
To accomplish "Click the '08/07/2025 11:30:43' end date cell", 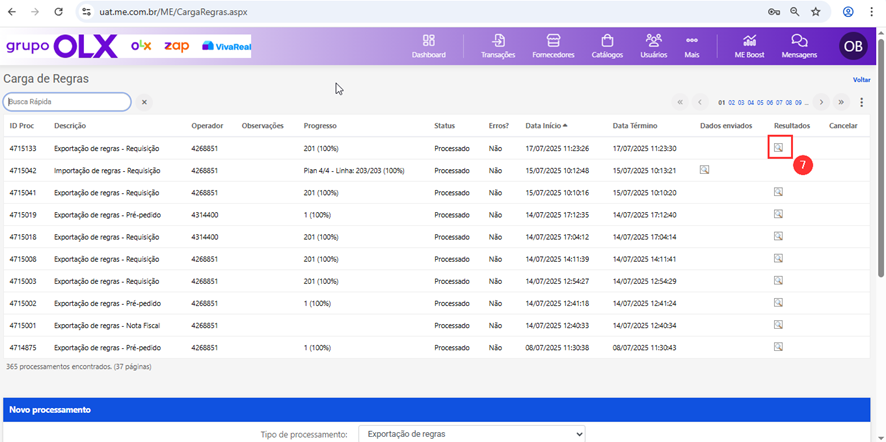I will coord(645,347).
